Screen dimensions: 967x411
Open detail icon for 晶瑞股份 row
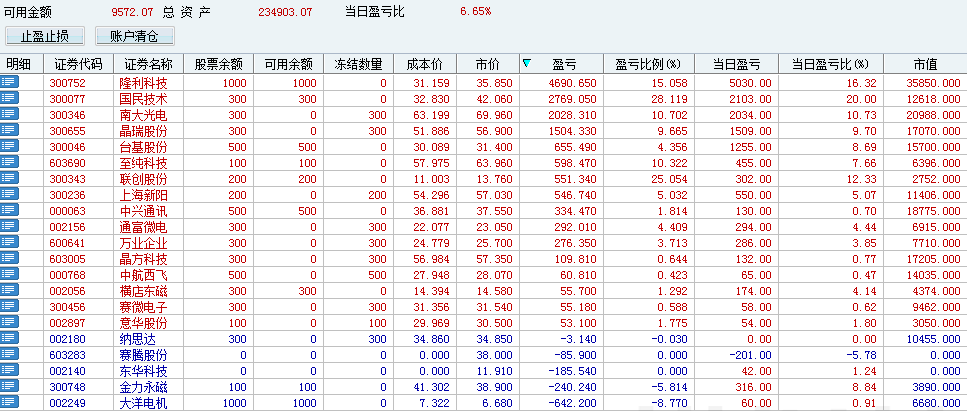tap(10, 130)
